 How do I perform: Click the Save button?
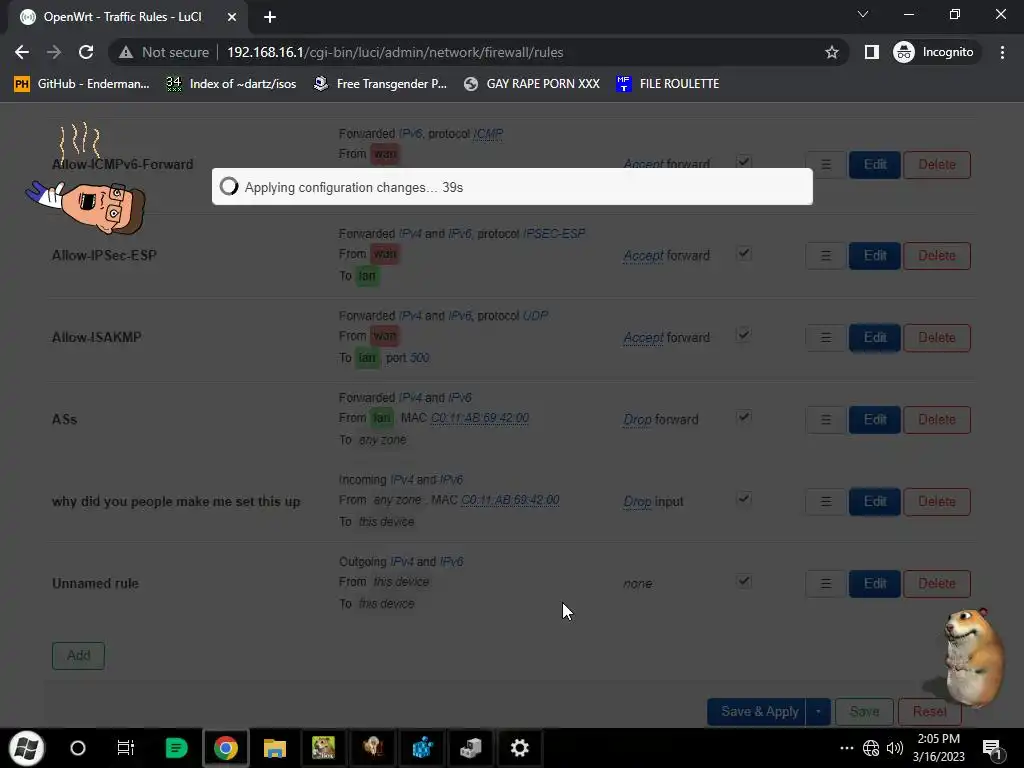click(864, 712)
